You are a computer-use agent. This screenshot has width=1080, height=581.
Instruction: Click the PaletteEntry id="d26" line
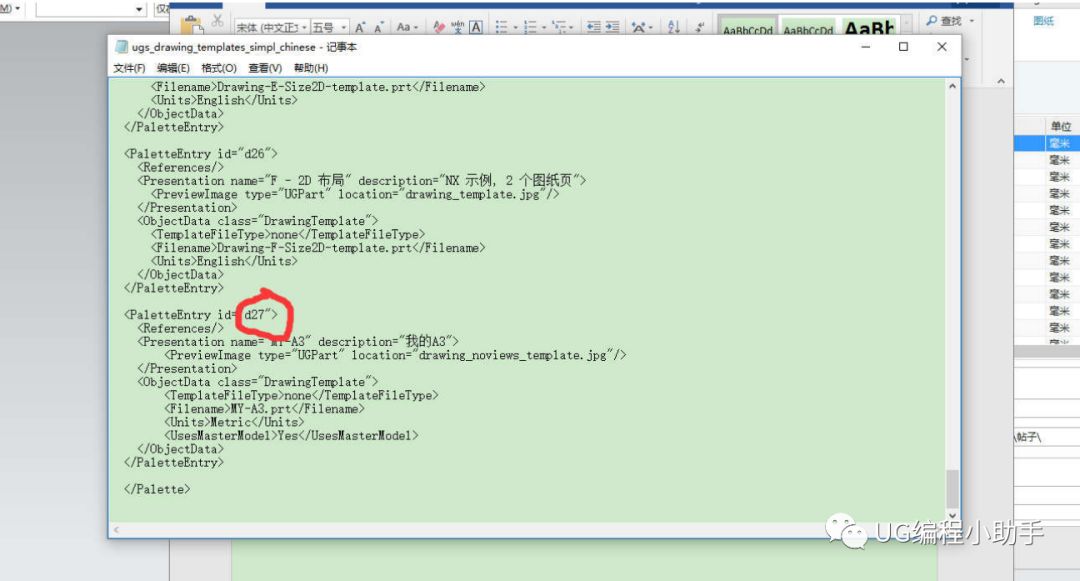pyautogui.click(x=200, y=154)
